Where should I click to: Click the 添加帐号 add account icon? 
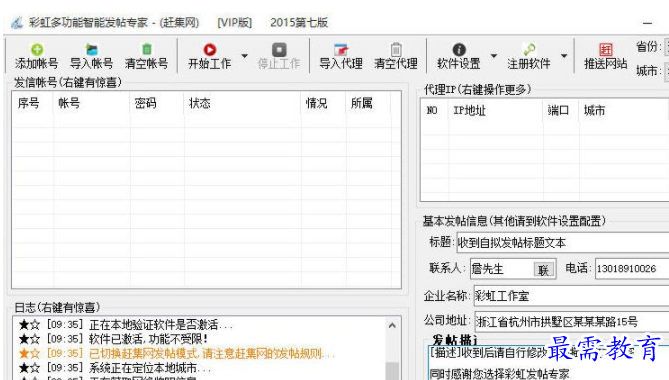point(37,49)
